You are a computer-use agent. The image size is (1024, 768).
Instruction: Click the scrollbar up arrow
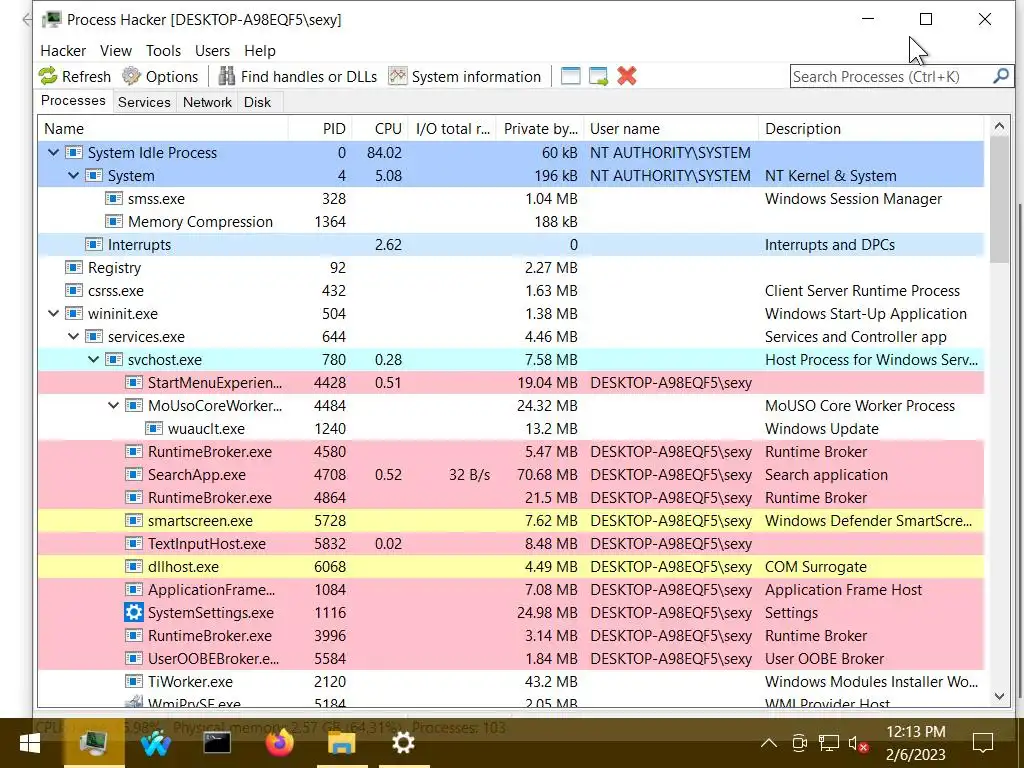[x=999, y=127]
